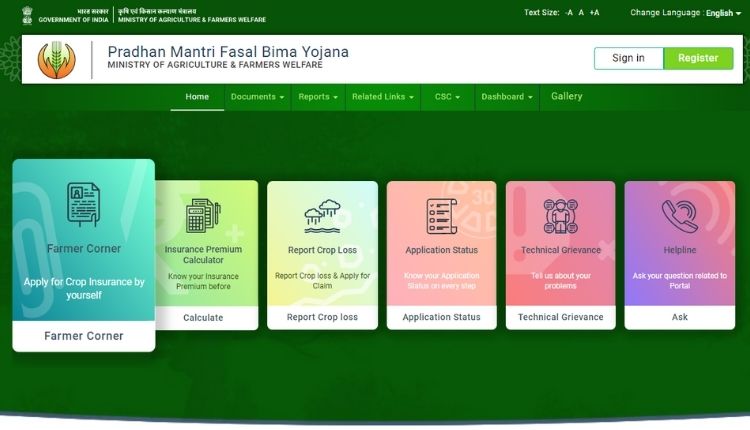Click the Helpline card heading
Screen dimensions: 750x430
(x=680, y=250)
